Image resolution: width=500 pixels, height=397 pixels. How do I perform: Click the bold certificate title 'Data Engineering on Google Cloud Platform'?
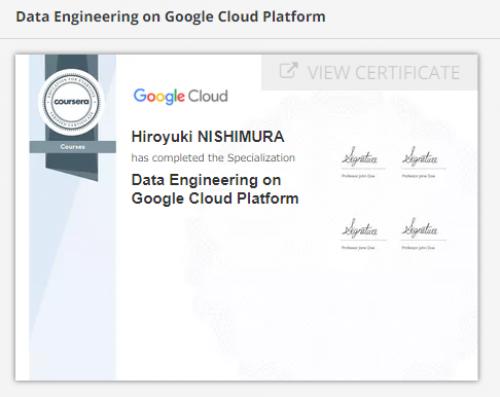[215, 189]
